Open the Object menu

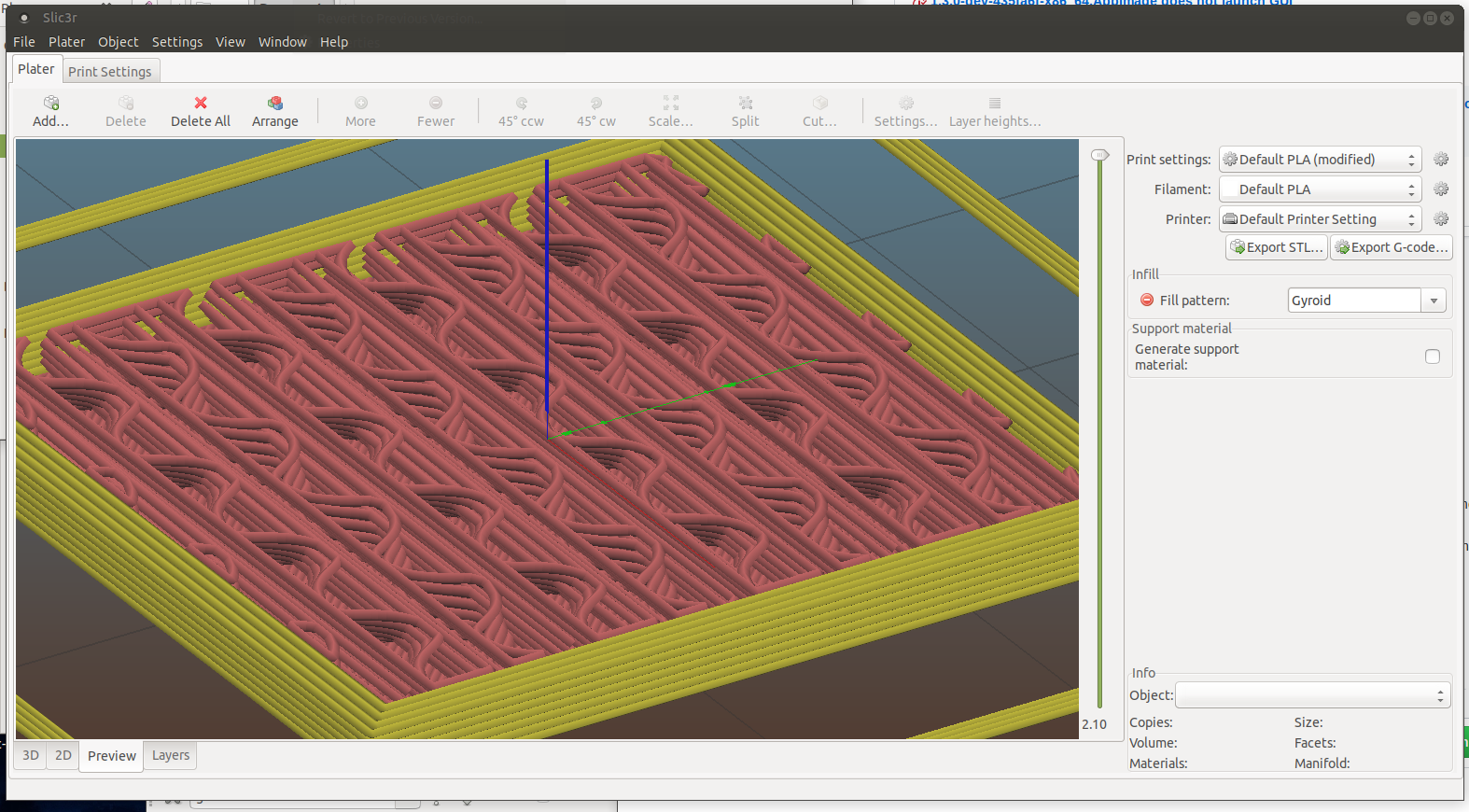(119, 42)
